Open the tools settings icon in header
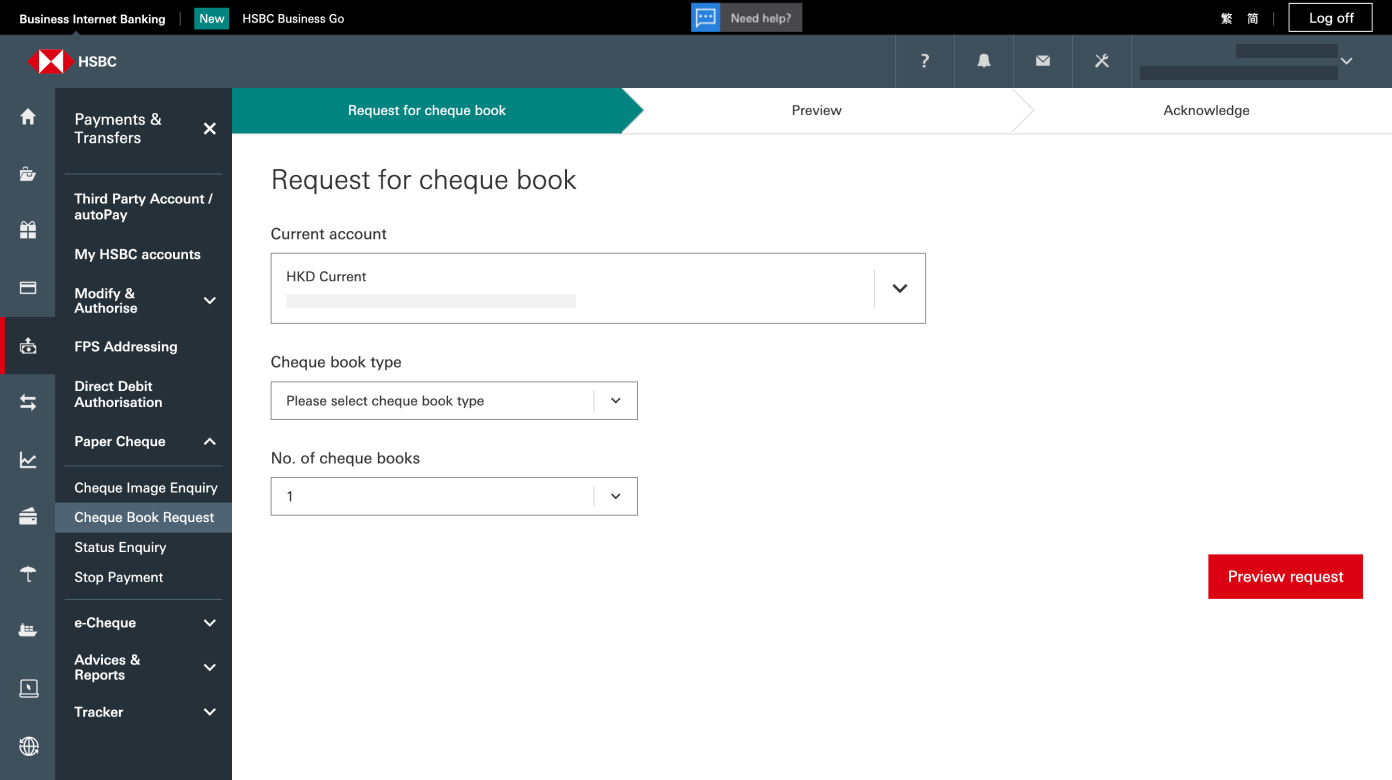Screen dimensions: 1392x780 [x=1102, y=61]
